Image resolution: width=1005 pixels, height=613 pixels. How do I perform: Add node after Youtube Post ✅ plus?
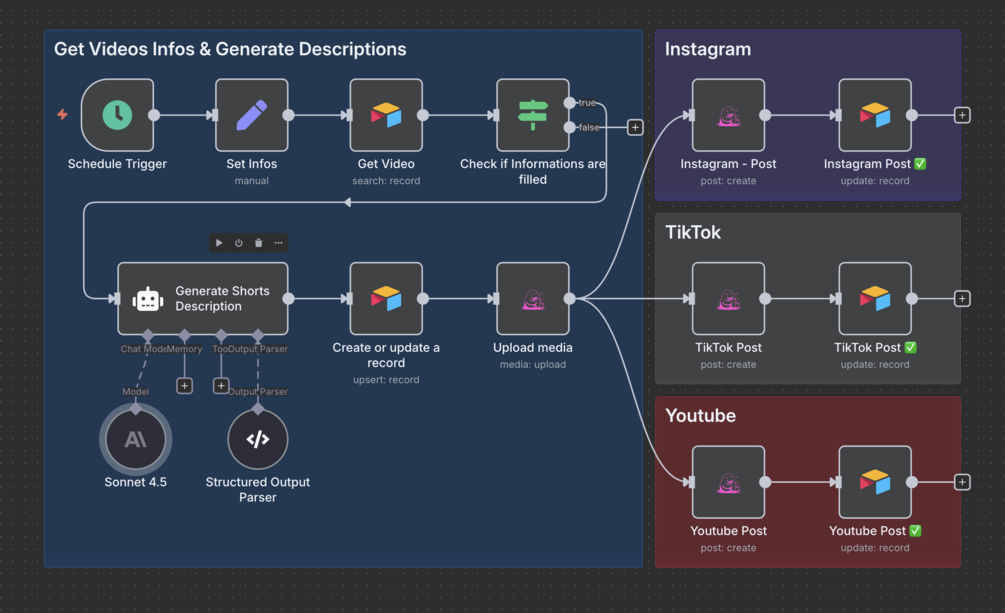pos(962,482)
